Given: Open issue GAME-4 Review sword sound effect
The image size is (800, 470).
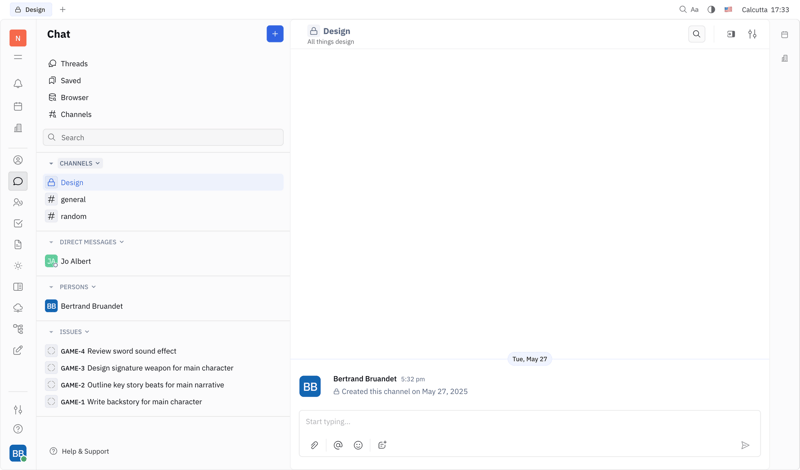Looking at the screenshot, I should click(163, 351).
